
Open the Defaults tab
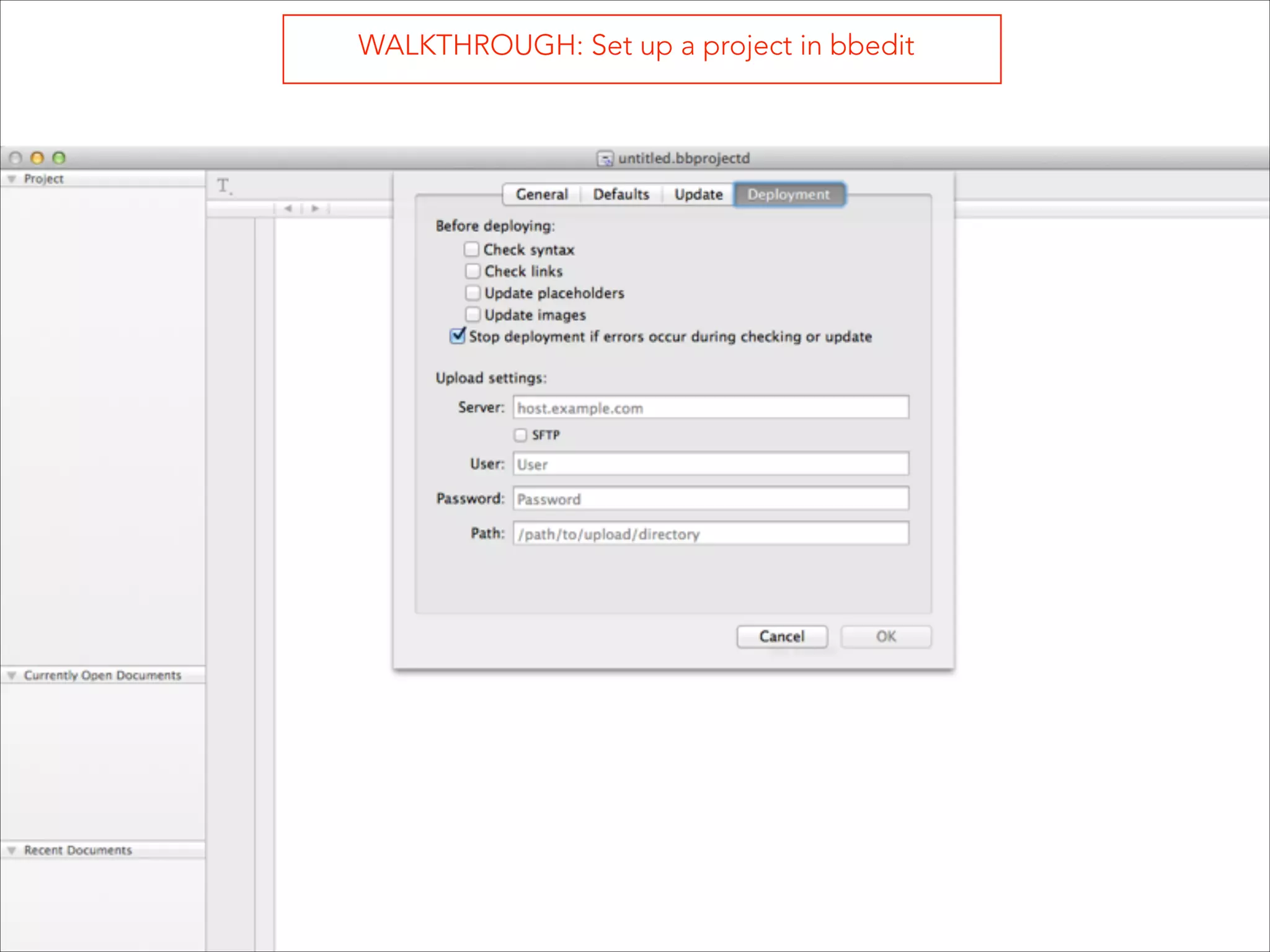pos(621,195)
